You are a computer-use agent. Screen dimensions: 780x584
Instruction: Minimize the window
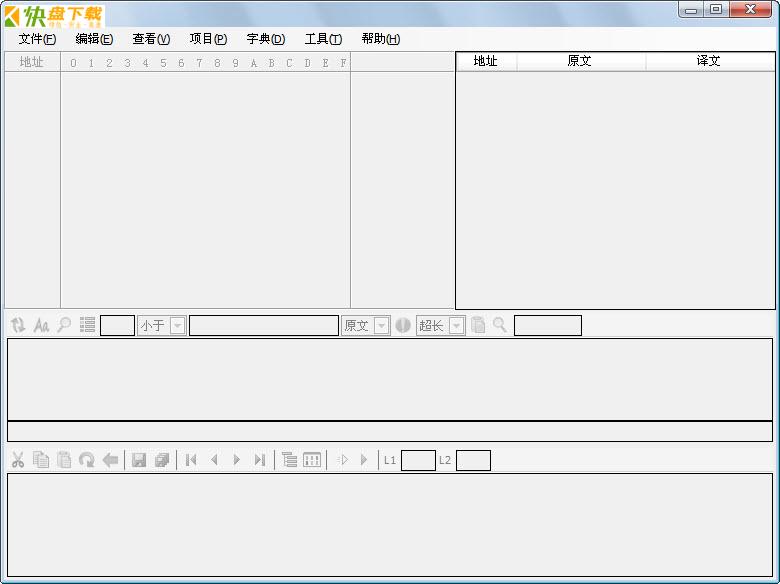point(690,9)
